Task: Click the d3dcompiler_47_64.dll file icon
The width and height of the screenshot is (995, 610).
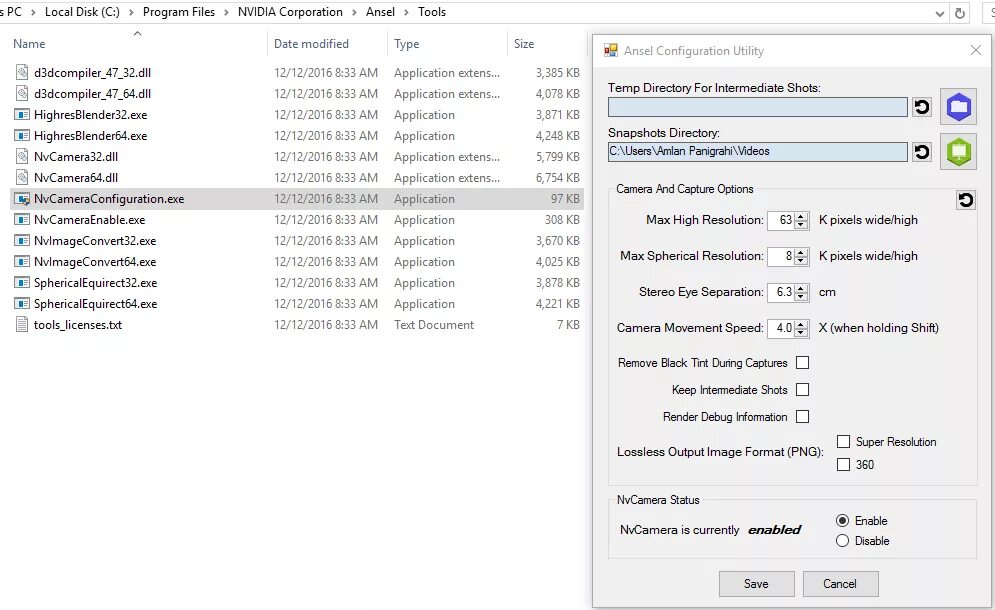Action: point(22,93)
